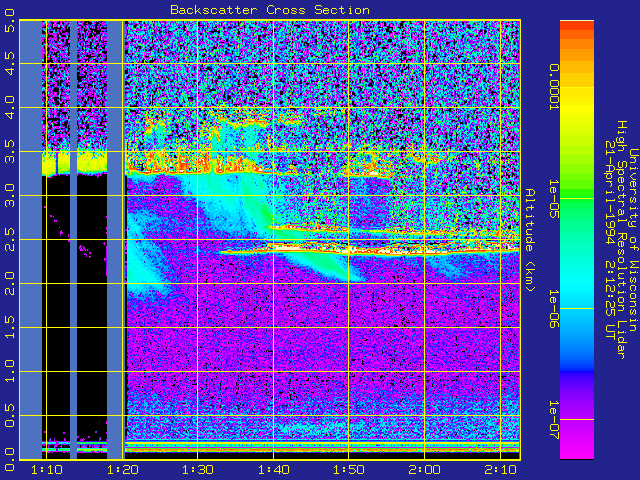Image resolution: width=640 pixels, height=480 pixels.
Task: Pick the cyan band on the colorbar
Action: [577, 286]
